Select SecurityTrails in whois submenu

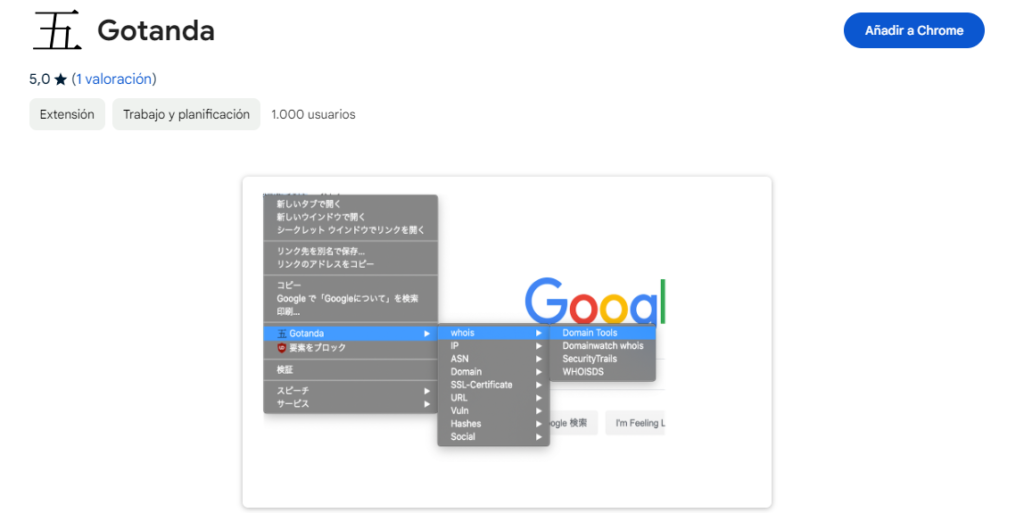click(x=602, y=359)
